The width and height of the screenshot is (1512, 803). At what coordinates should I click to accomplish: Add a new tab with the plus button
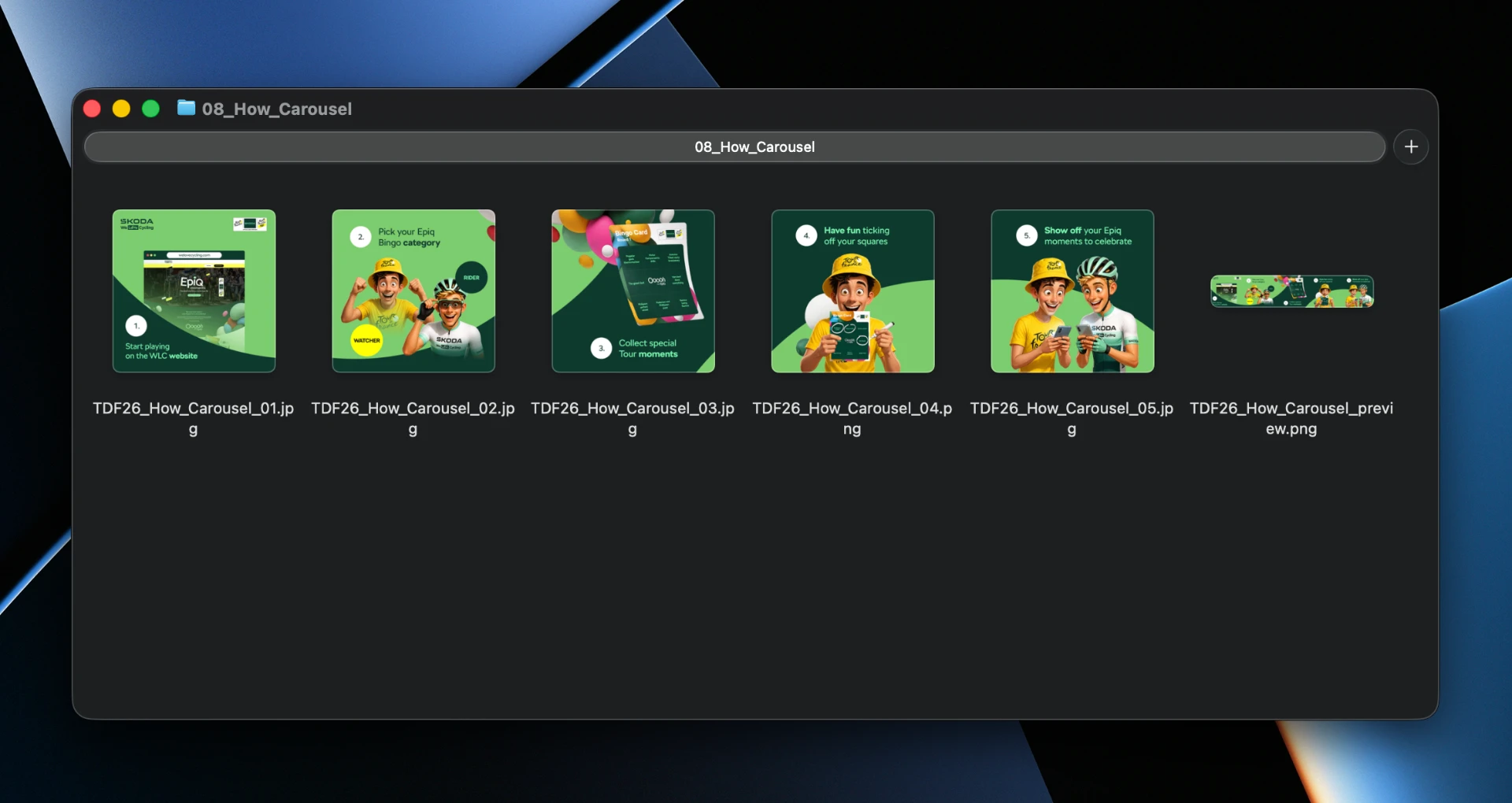click(1411, 147)
